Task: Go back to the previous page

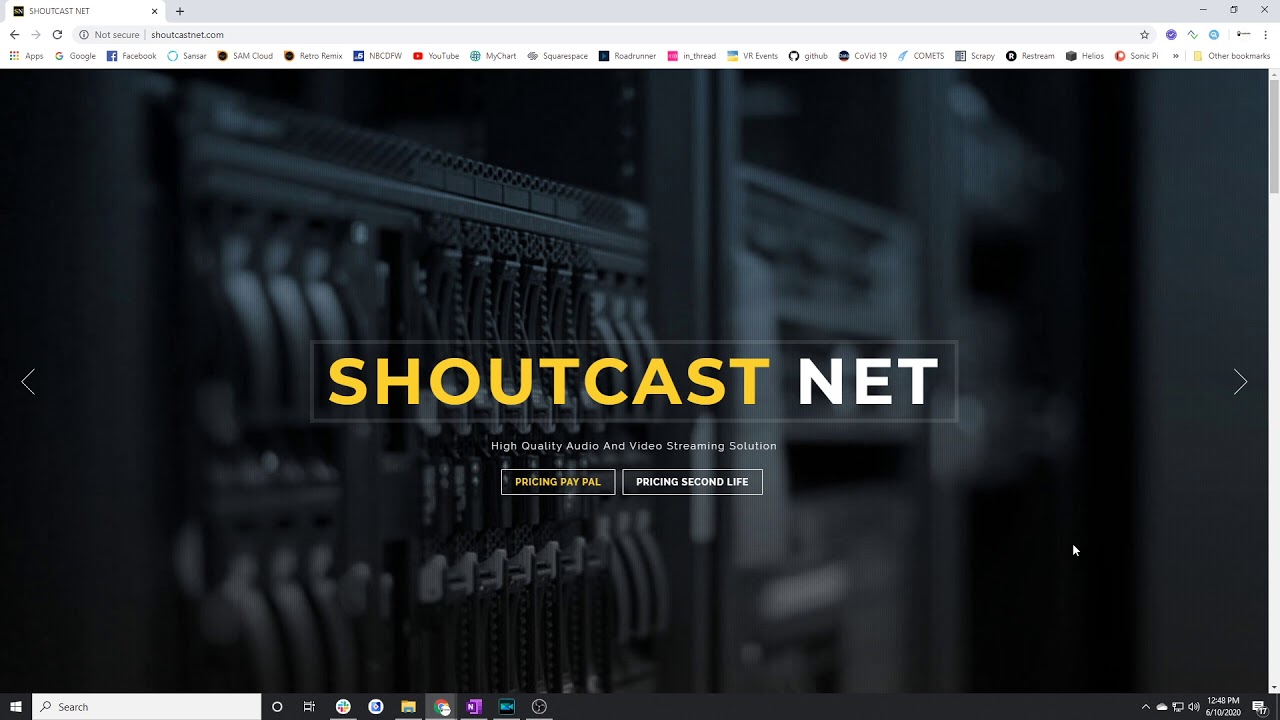Action: (14, 34)
